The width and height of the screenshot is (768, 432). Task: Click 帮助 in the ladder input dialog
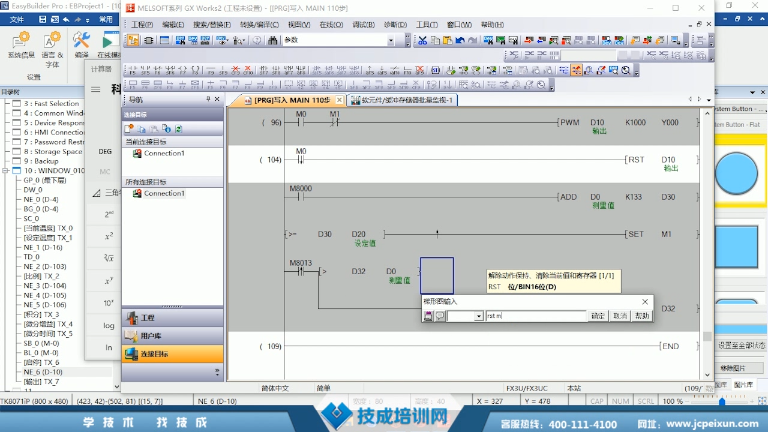[x=642, y=316]
